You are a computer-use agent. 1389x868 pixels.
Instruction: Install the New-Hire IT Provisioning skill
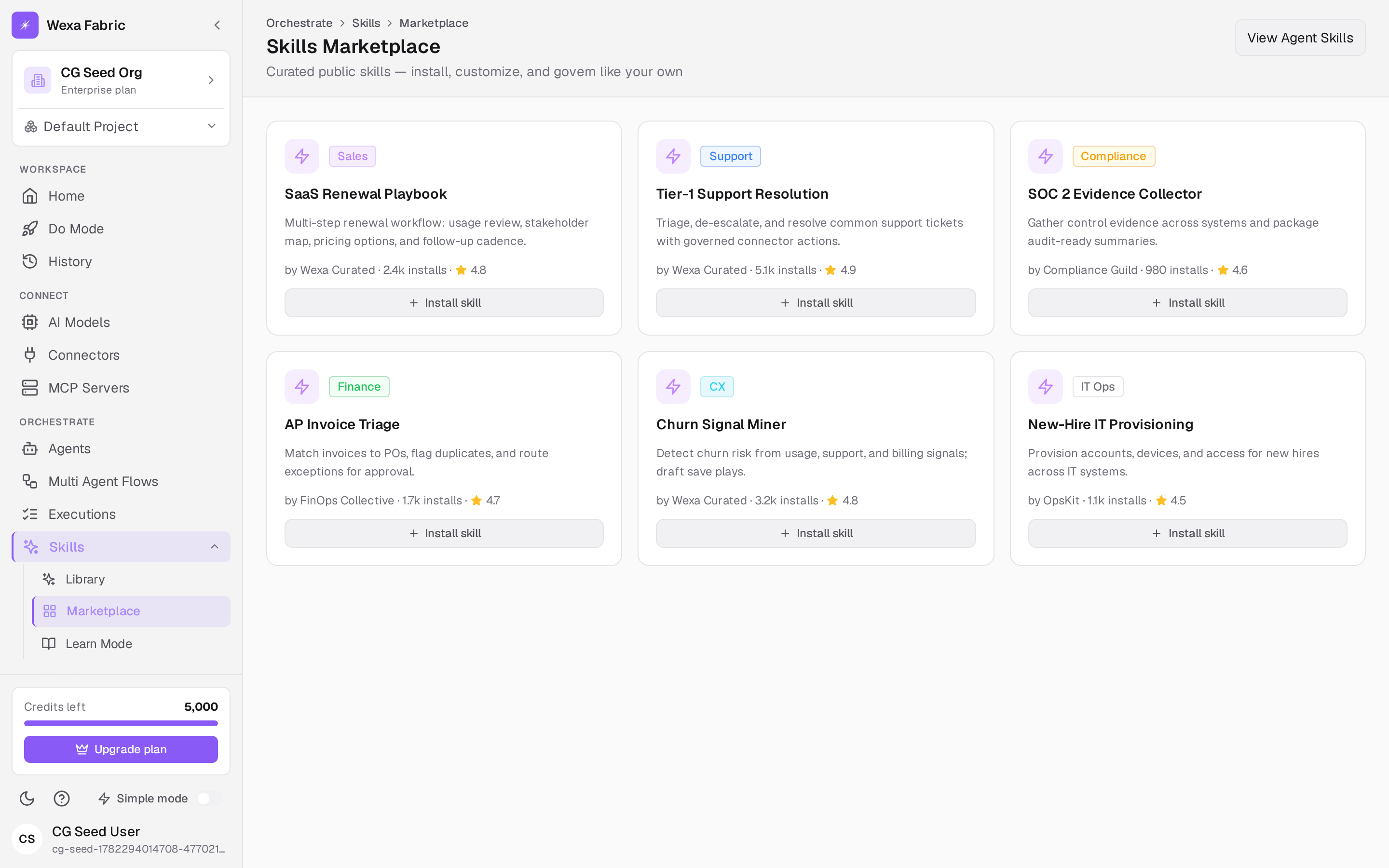1187,533
